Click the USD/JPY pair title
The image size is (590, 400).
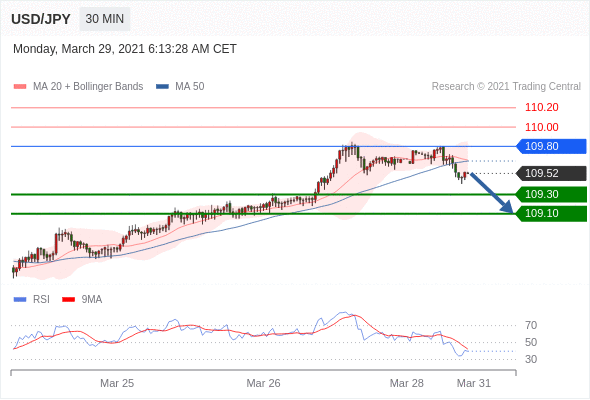pos(41,19)
